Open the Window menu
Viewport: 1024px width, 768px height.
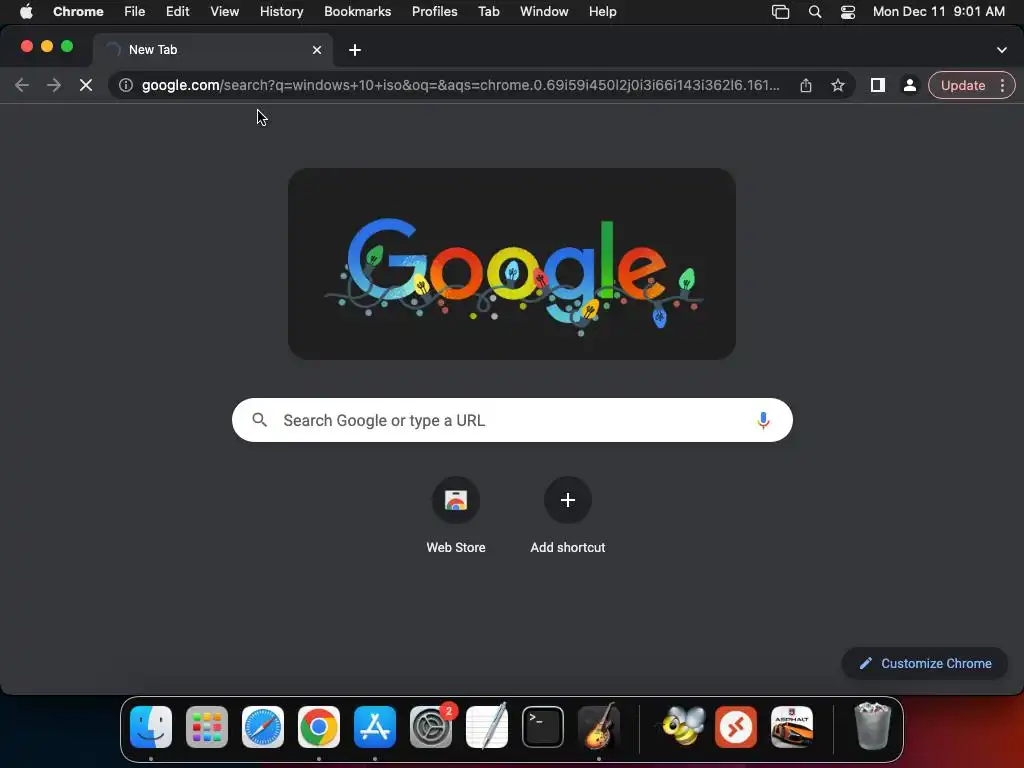[x=544, y=12]
